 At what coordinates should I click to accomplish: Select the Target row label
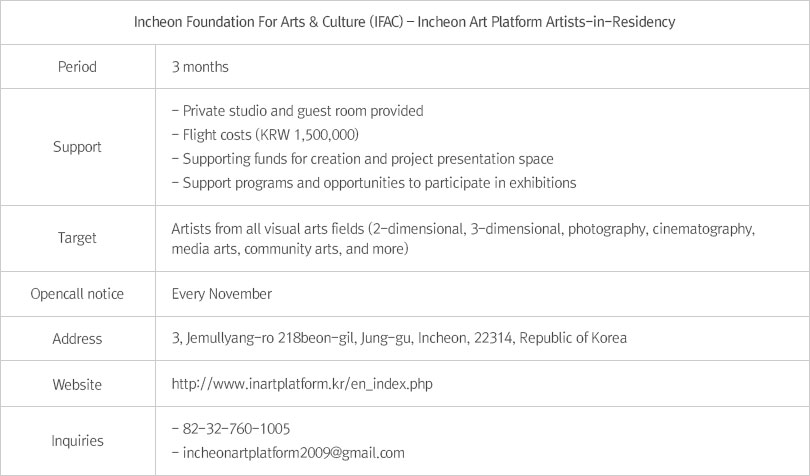point(77,238)
